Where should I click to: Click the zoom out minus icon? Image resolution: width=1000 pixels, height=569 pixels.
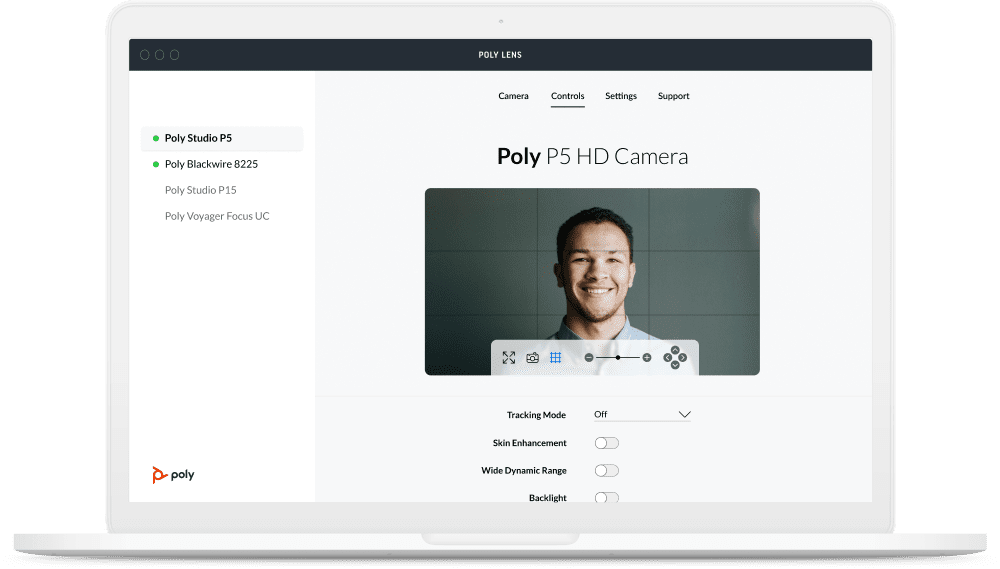pos(589,358)
